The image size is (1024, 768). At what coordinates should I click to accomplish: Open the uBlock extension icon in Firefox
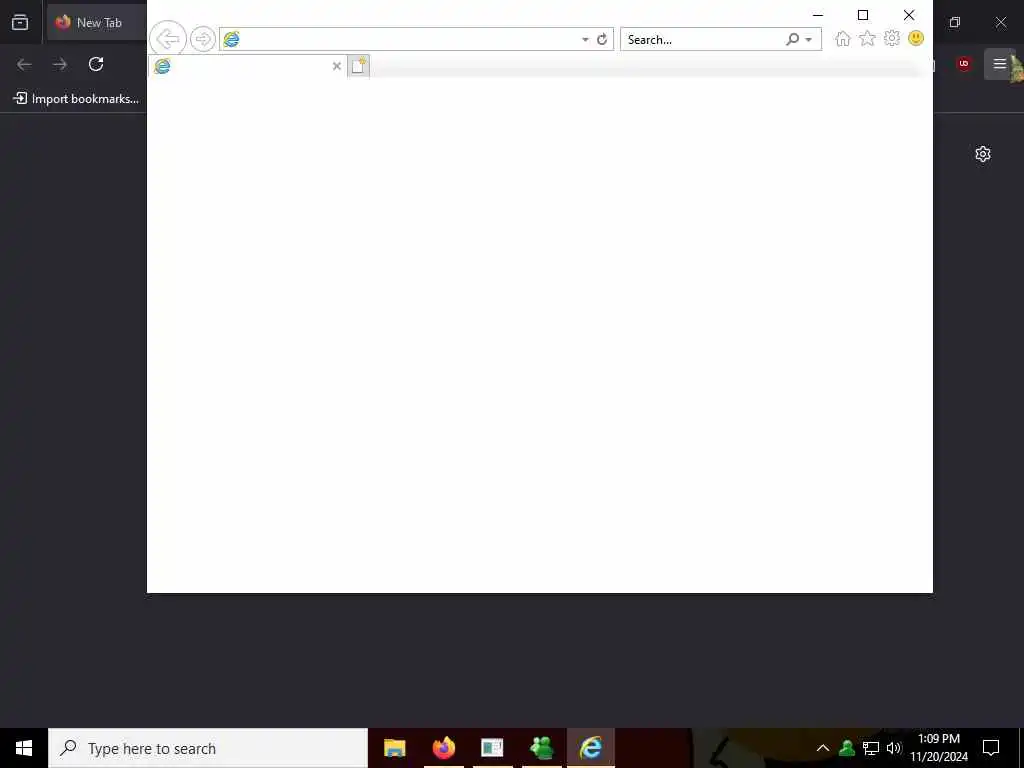pos(963,64)
